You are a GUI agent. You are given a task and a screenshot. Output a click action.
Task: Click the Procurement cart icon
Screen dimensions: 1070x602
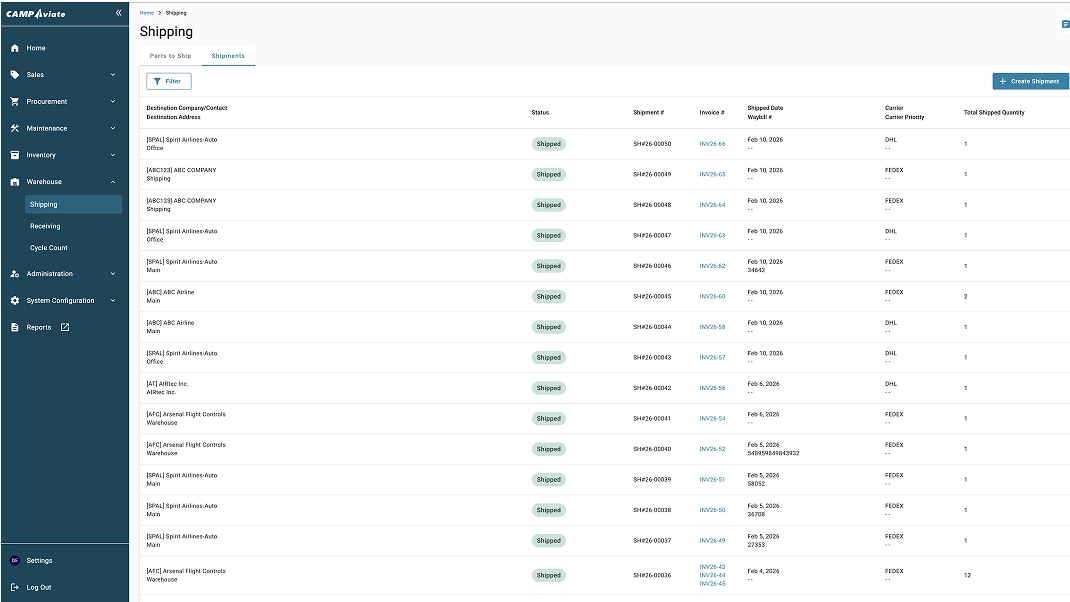(x=15, y=102)
